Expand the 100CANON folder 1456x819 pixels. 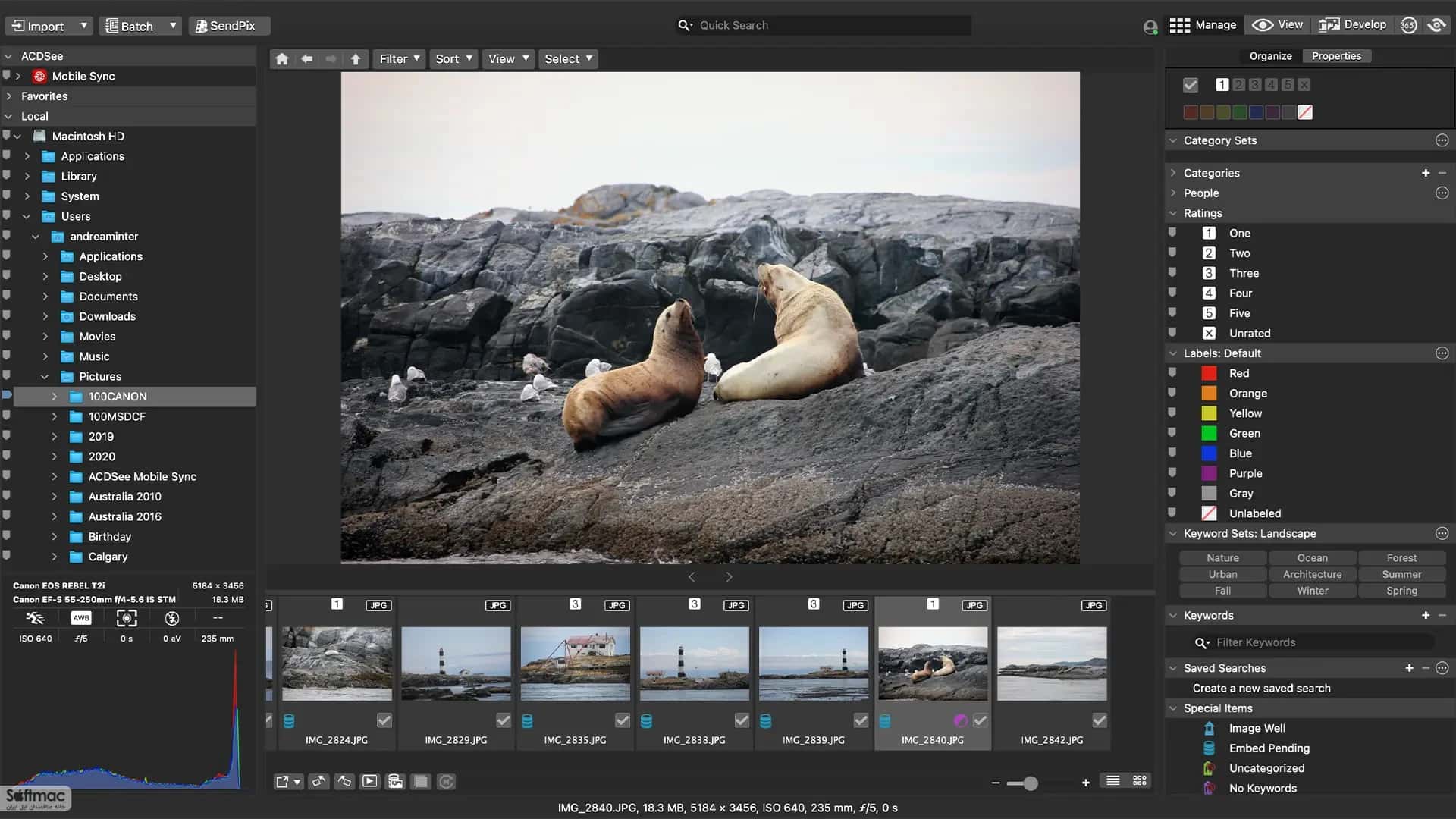click(x=54, y=397)
